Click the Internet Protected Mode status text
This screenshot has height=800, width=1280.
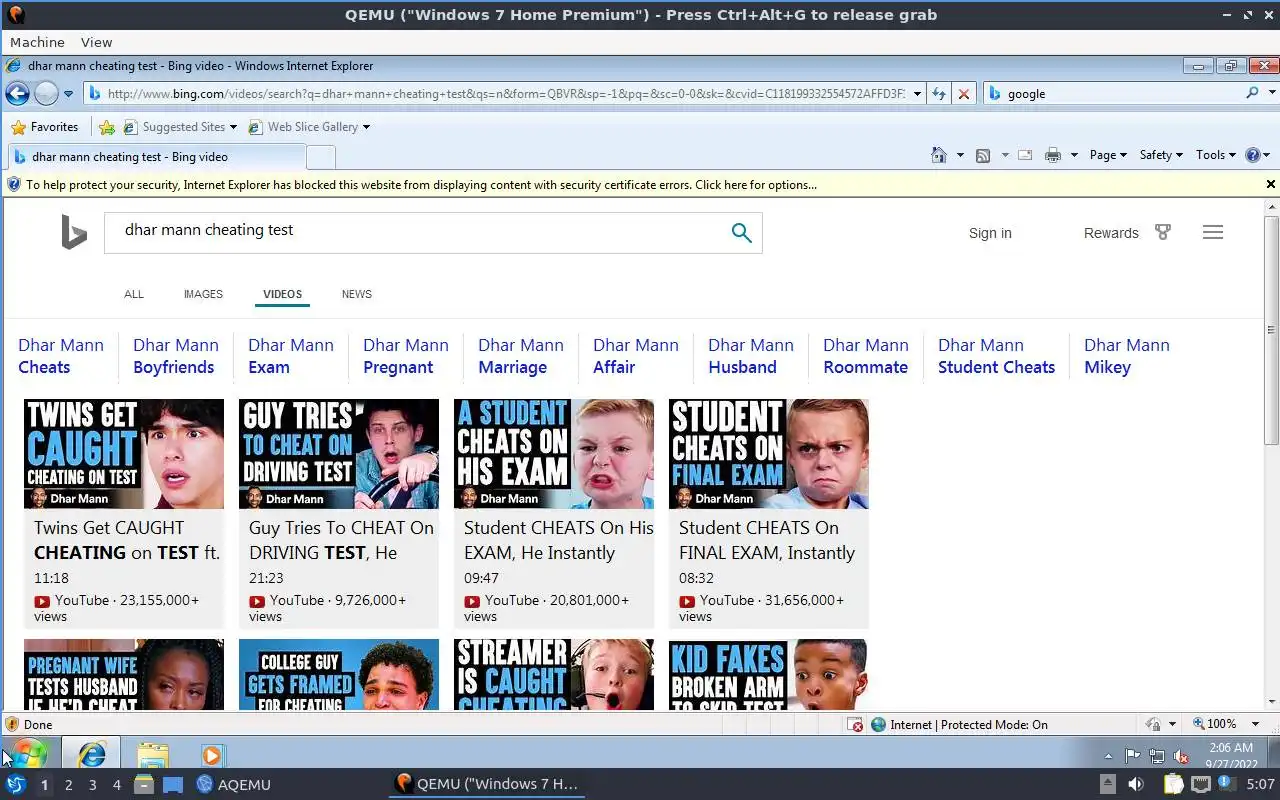pos(969,725)
